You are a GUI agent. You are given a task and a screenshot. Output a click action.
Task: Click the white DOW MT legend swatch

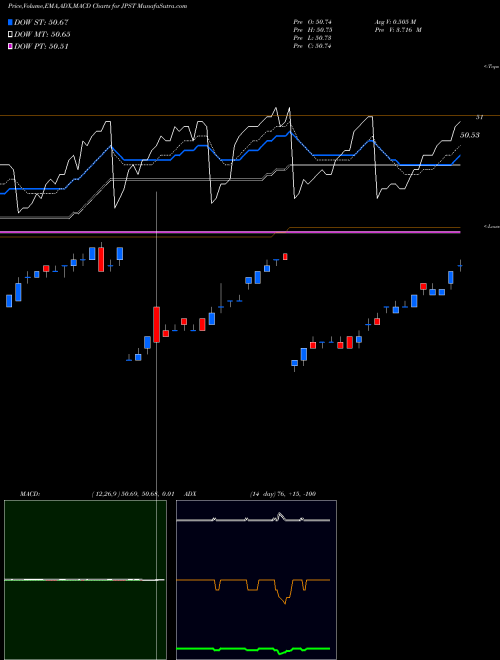(11, 35)
